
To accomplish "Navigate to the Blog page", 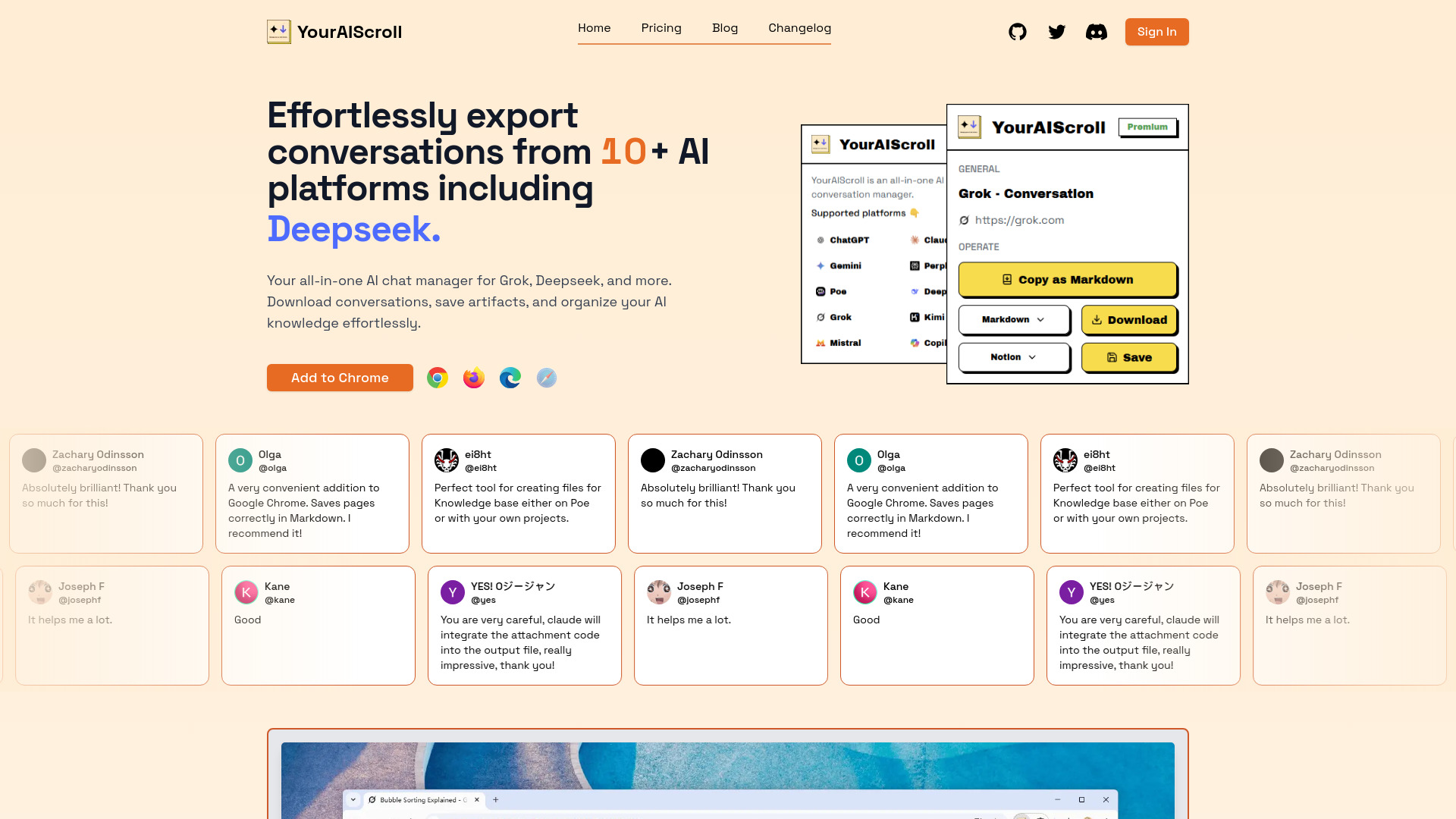I will (x=725, y=28).
